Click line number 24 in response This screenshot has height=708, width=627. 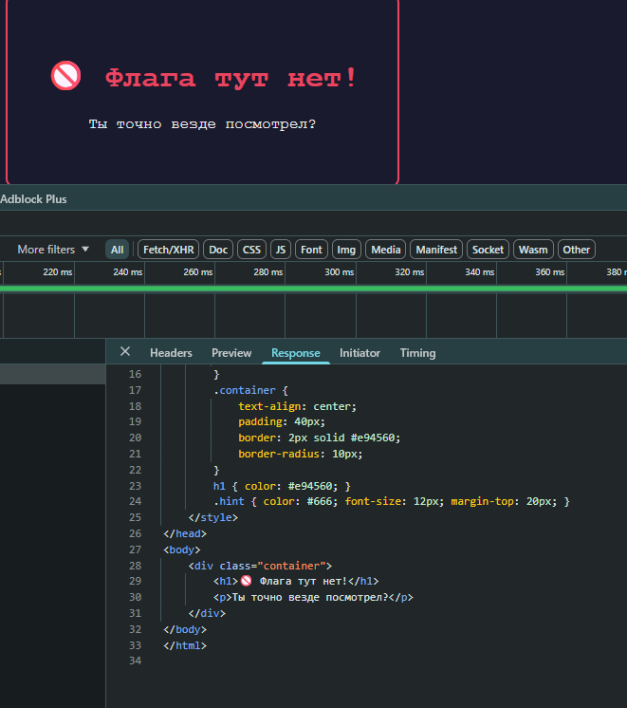[x=135, y=501]
